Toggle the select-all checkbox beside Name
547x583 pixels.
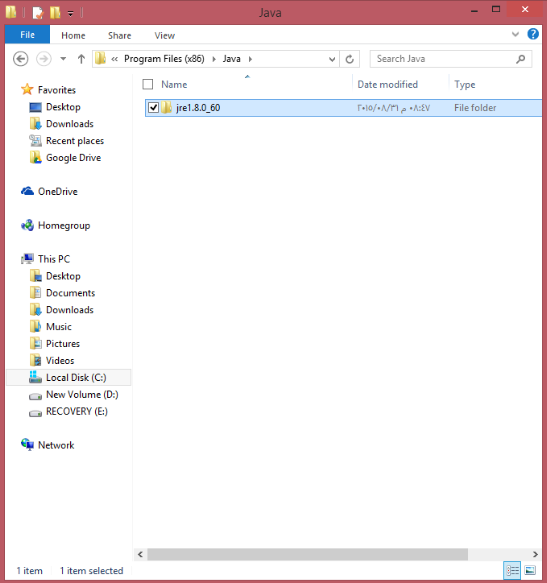pyautogui.click(x=148, y=84)
